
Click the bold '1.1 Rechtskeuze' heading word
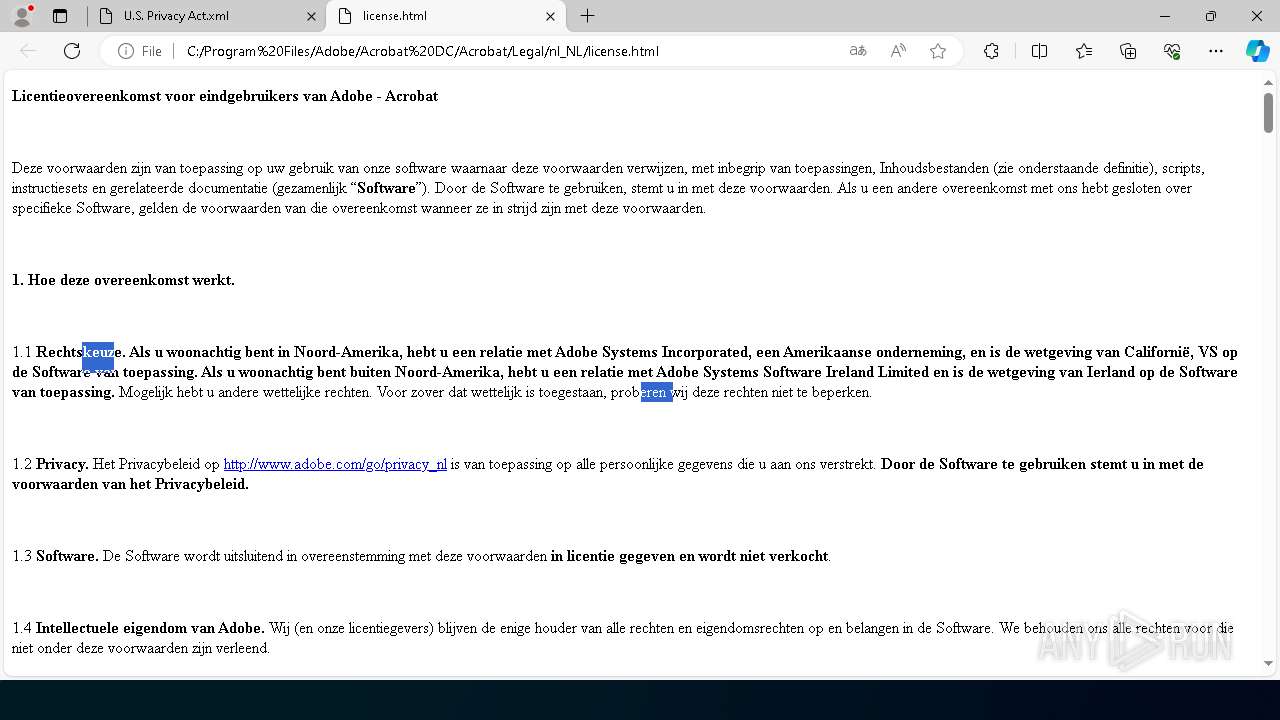pos(81,352)
